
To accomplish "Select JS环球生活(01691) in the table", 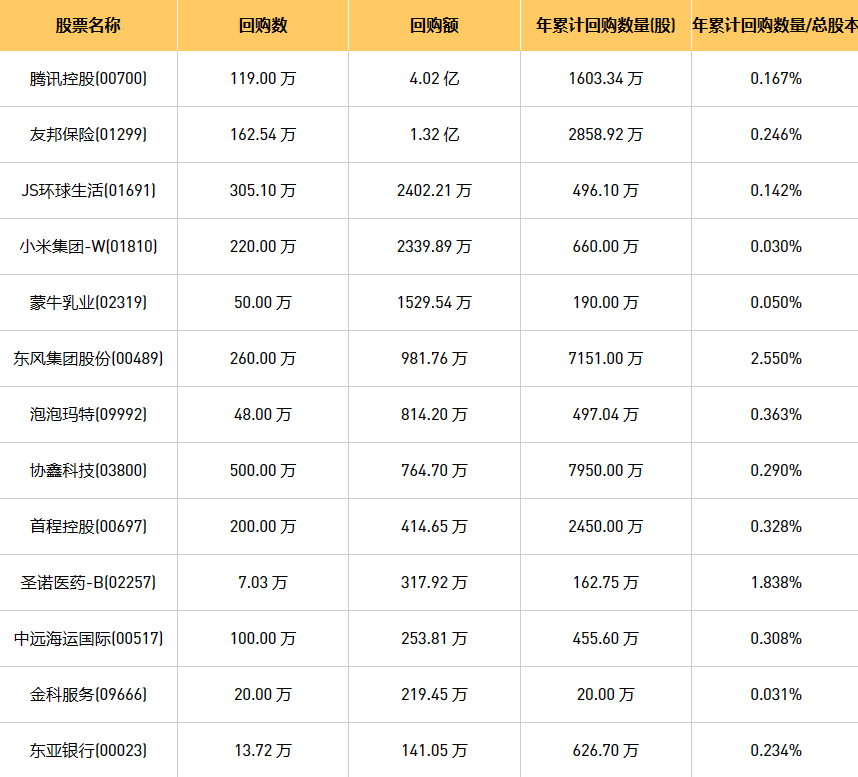I will [x=88, y=190].
